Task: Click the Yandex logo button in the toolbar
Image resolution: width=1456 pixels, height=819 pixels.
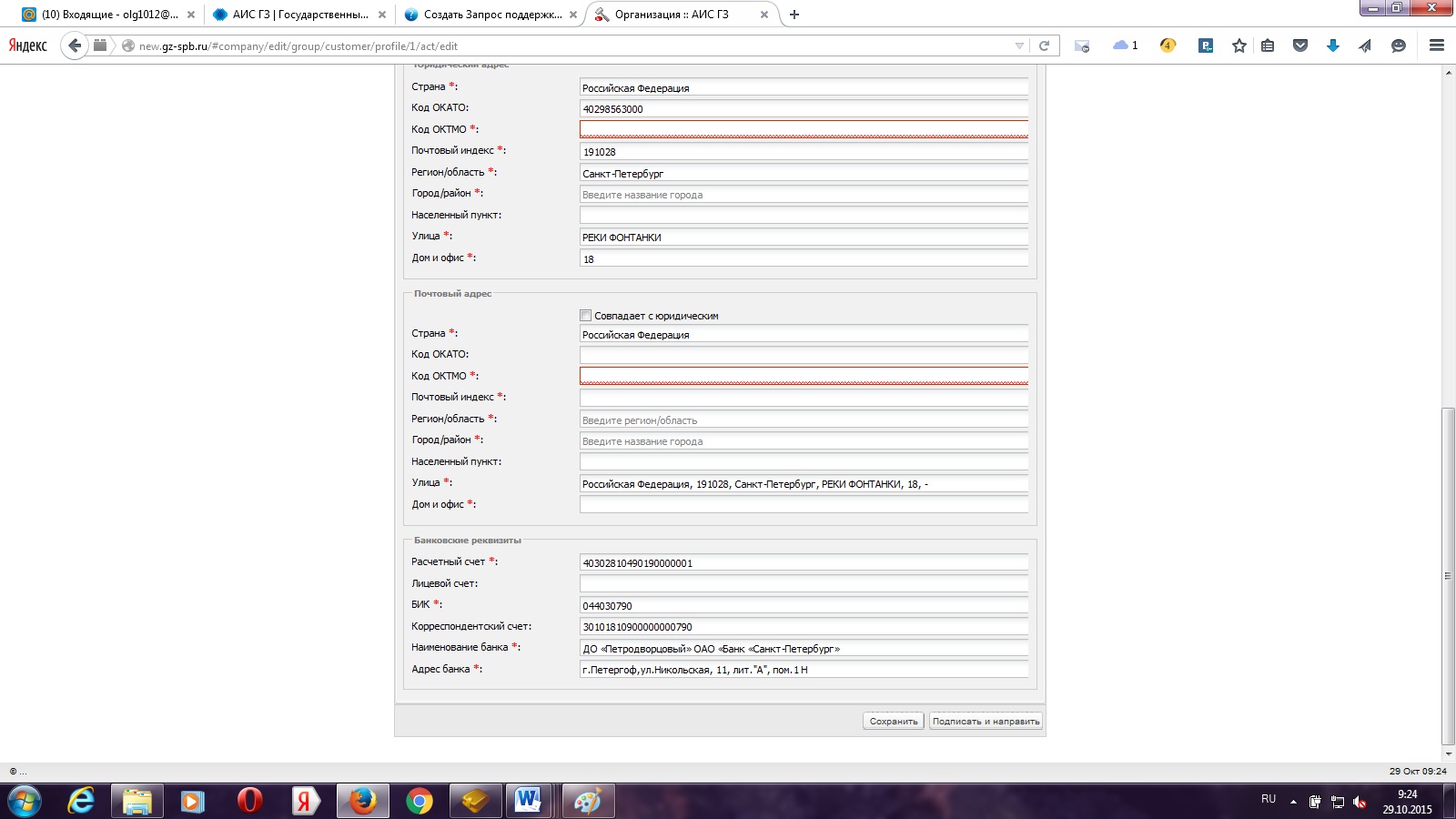Action: pyautogui.click(x=28, y=45)
